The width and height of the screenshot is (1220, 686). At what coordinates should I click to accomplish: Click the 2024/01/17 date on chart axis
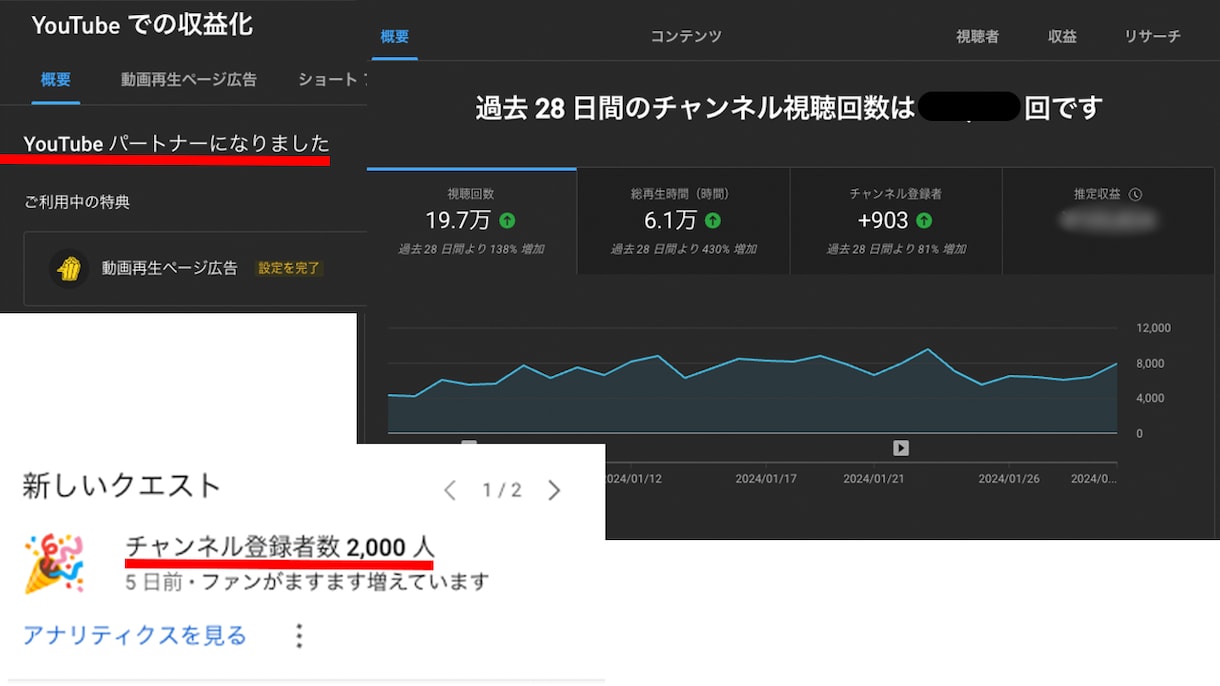click(x=766, y=479)
